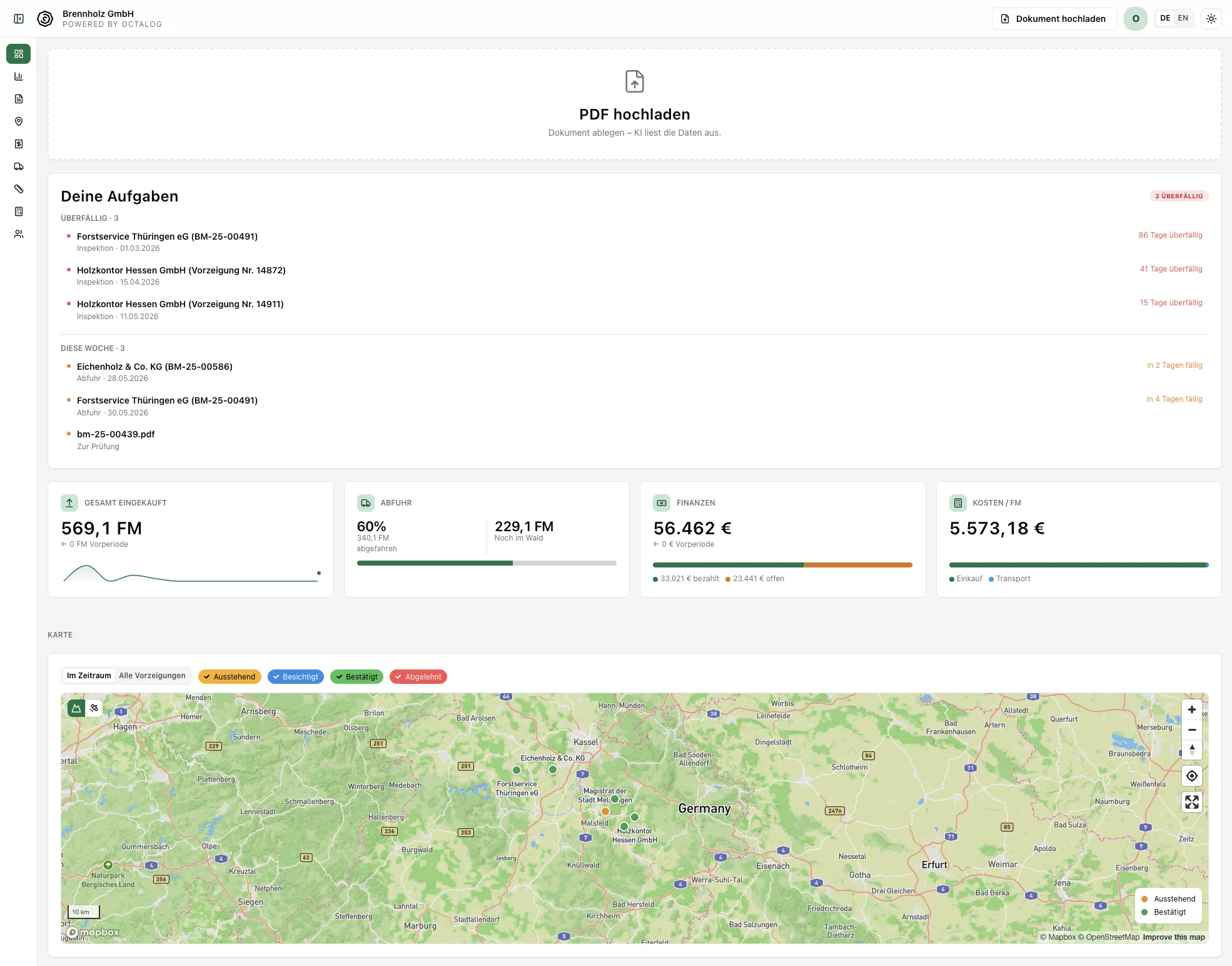The width and height of the screenshot is (1232, 966).
Task: Click the 86 Tage überfällig label
Action: click(1170, 235)
